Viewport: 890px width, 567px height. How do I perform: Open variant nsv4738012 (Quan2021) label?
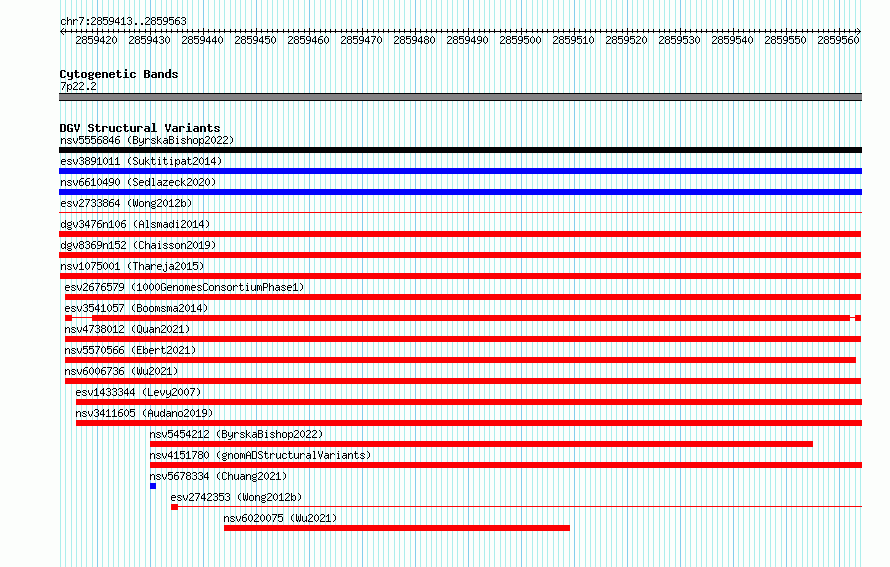[127, 329]
